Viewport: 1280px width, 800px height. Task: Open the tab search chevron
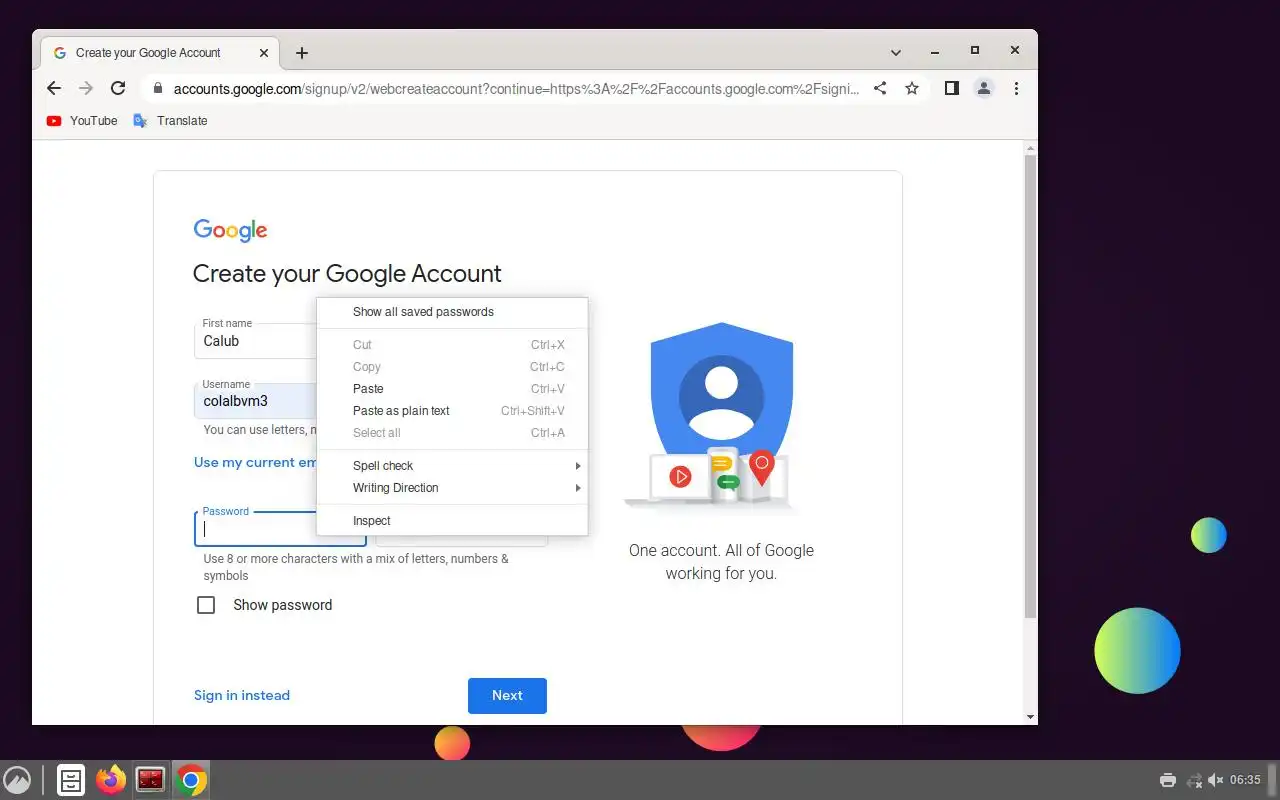pyautogui.click(x=896, y=52)
